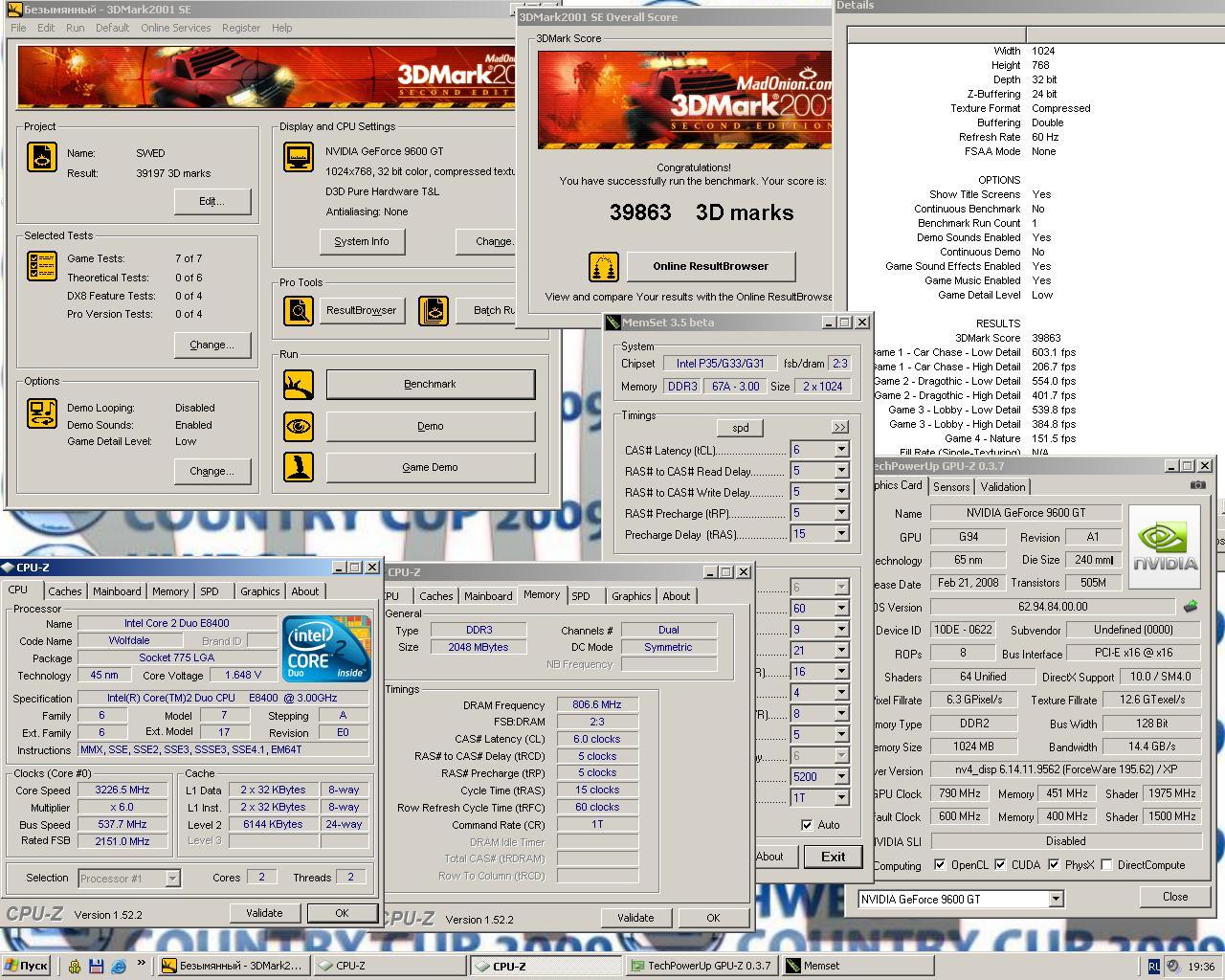Click the Options looping icon in 3DMark
The image size is (1225, 980).
point(41,413)
